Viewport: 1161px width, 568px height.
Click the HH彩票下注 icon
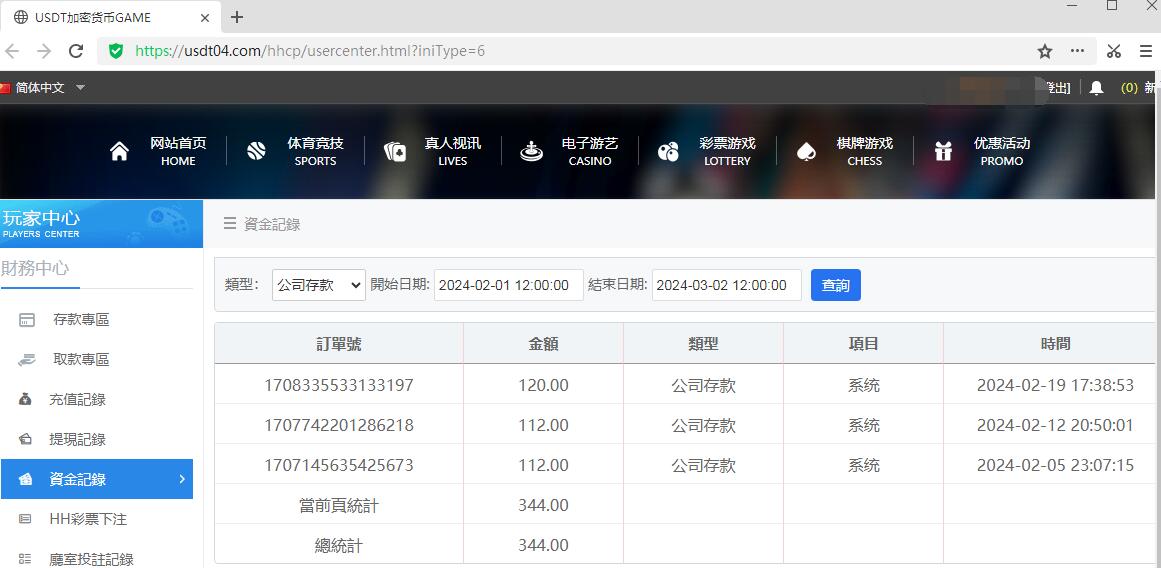(25, 520)
